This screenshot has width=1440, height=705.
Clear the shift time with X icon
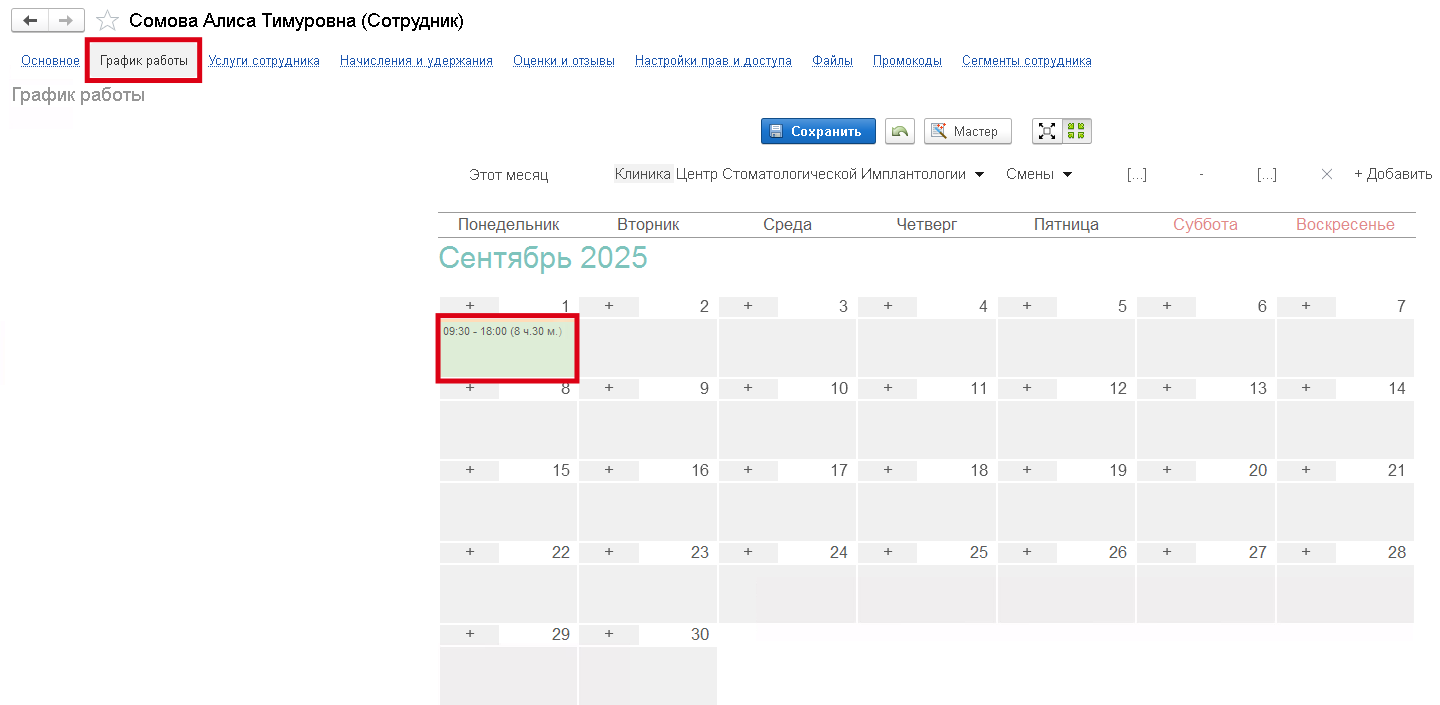pyautogui.click(x=1327, y=174)
